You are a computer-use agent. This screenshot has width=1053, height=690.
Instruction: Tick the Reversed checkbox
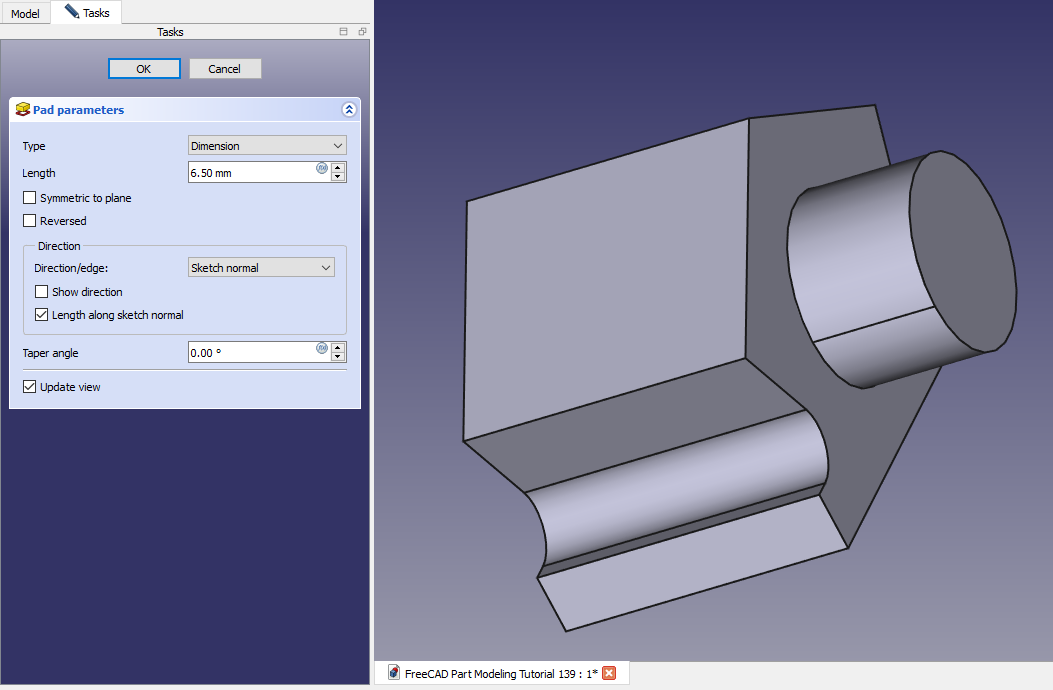(x=30, y=221)
